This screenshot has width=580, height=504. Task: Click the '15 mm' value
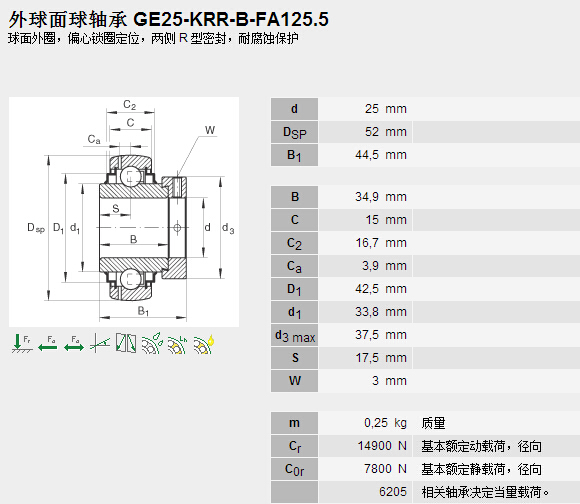(386, 220)
